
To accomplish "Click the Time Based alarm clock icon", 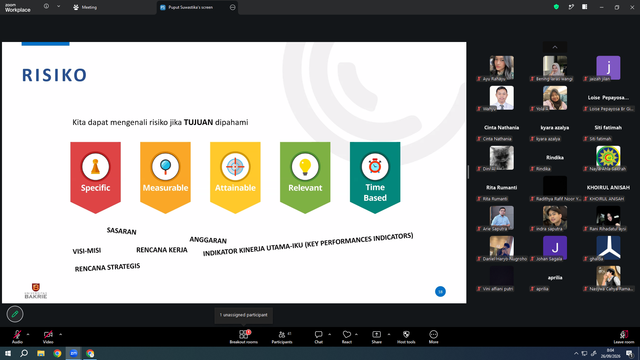I will (375, 167).
